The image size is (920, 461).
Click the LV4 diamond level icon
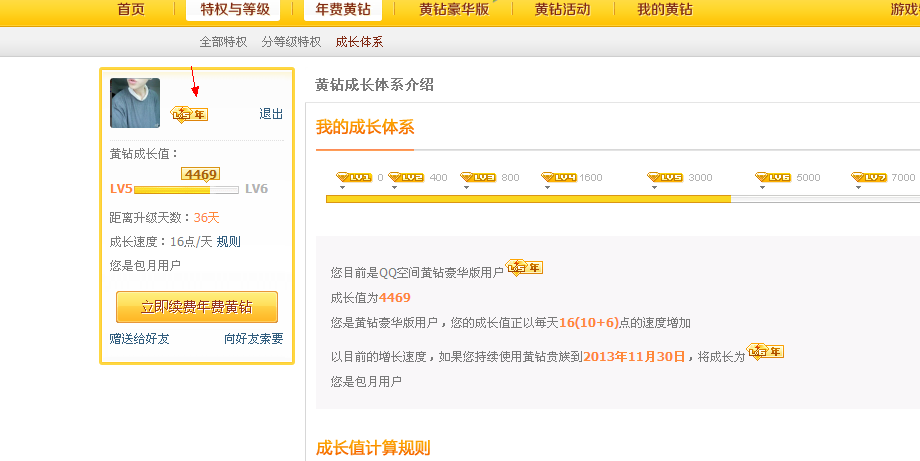pyautogui.click(x=559, y=177)
